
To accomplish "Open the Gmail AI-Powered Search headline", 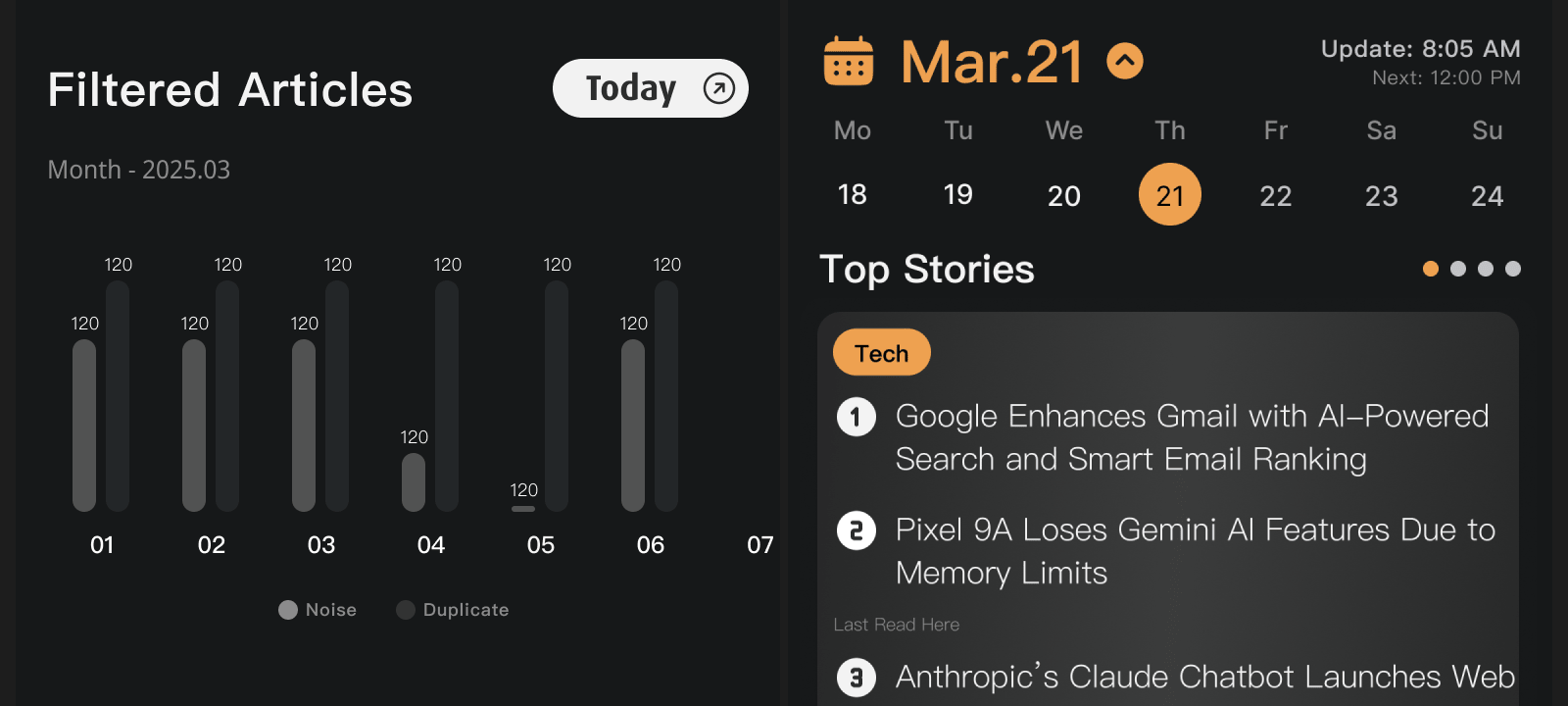I will tap(1192, 437).
